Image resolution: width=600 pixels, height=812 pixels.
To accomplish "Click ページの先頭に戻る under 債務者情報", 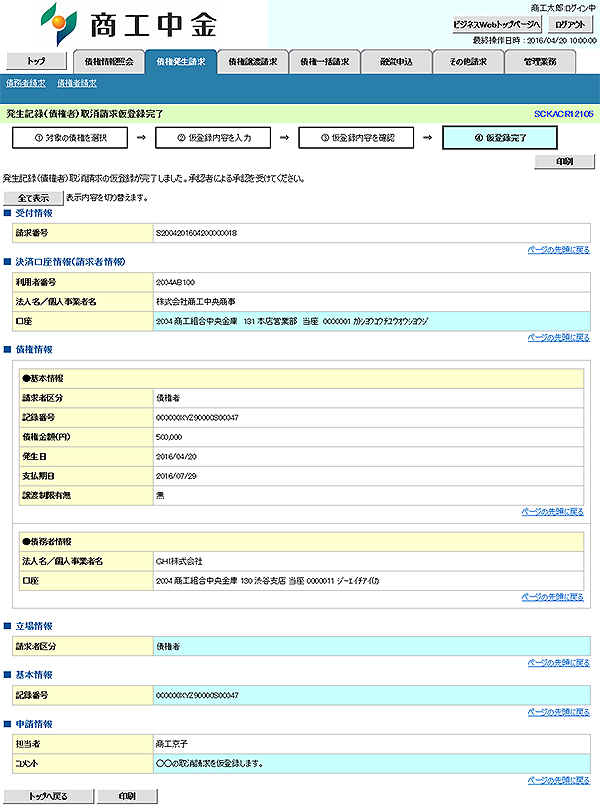I will (552, 597).
